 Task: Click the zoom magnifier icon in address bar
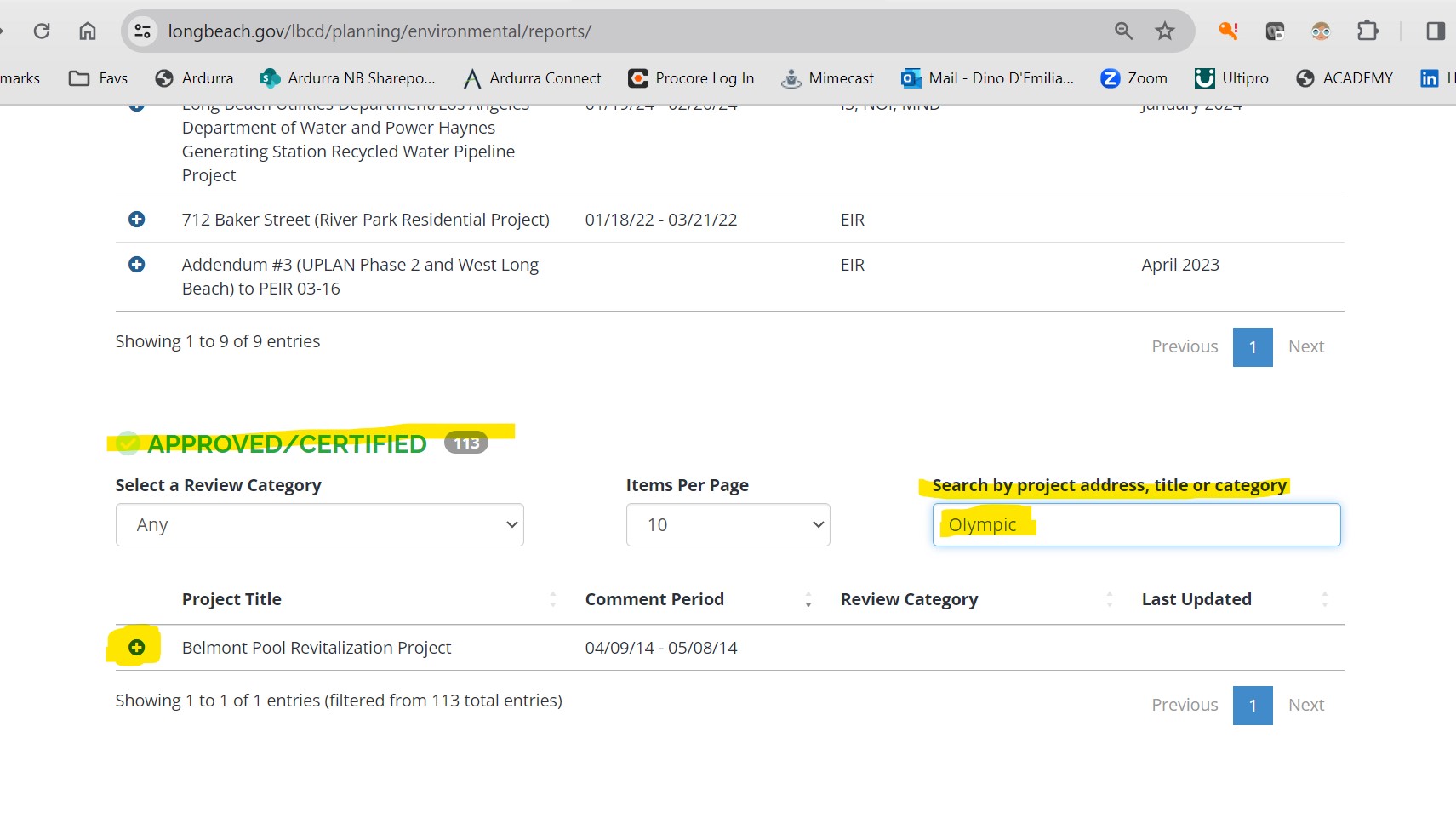point(1123,31)
